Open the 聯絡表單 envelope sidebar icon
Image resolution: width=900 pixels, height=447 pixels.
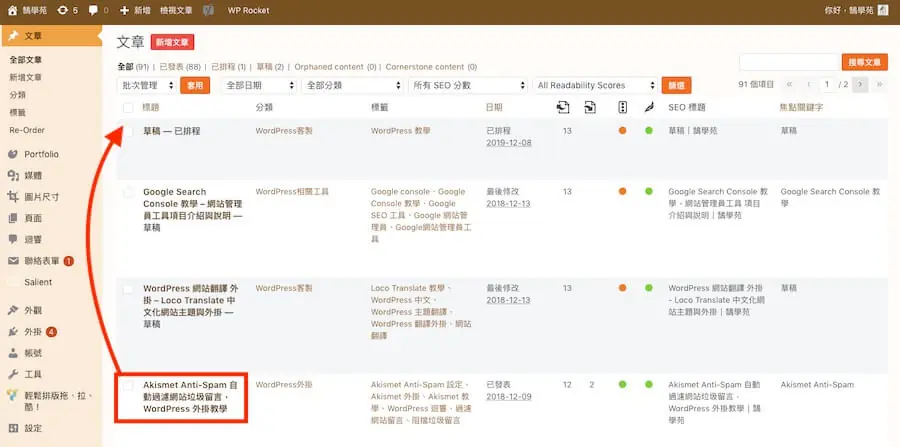[13, 261]
